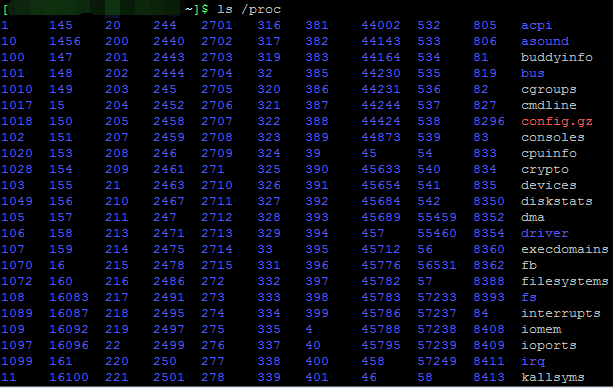The image size is (613, 388).
Task: Select process ID '55460'
Action: [437, 234]
